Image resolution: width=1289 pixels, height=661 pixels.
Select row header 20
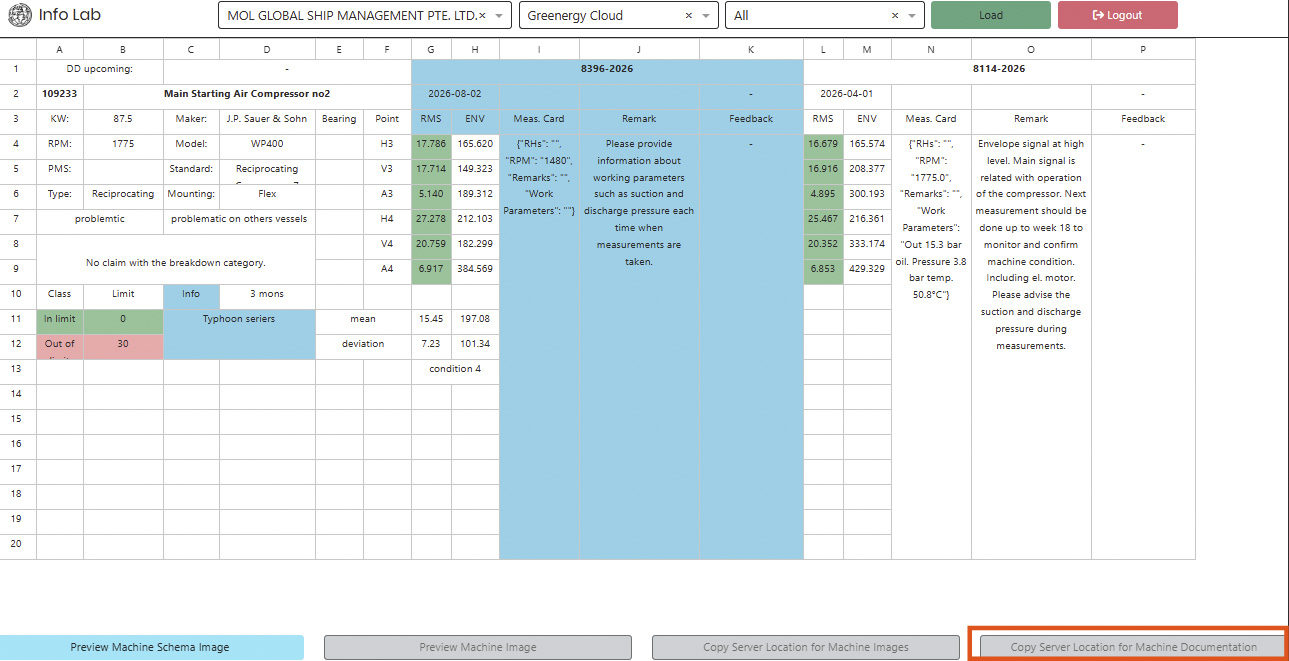[18, 544]
